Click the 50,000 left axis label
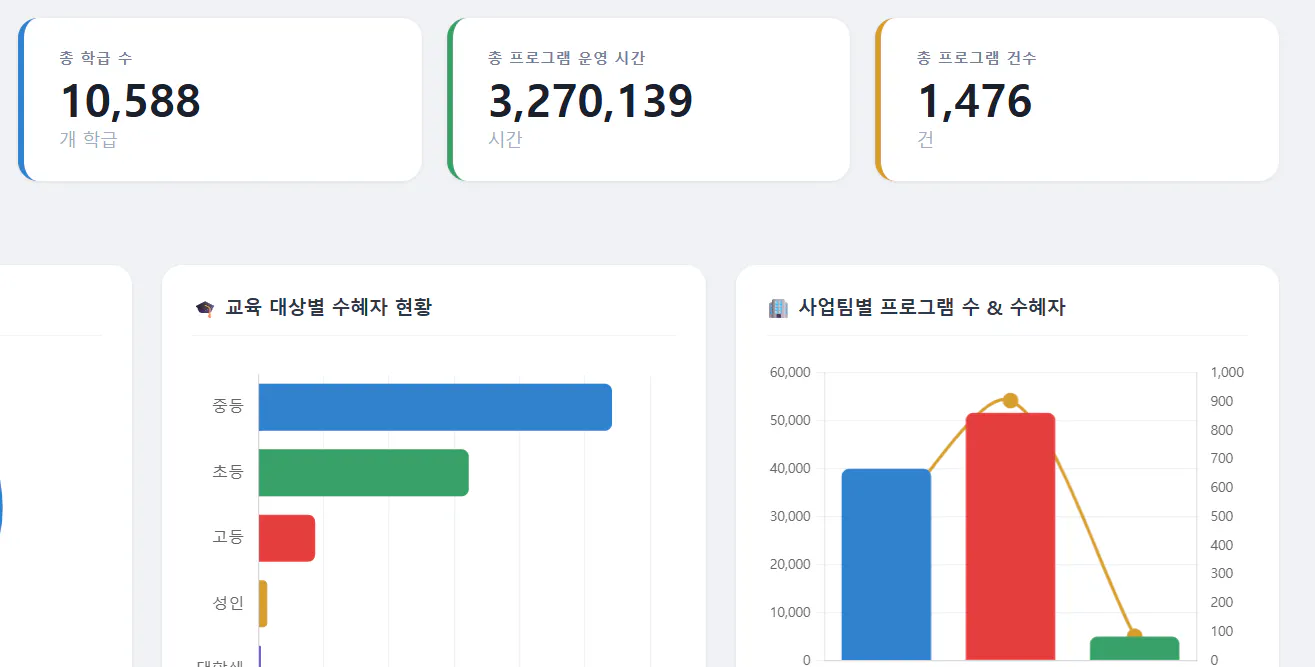Image resolution: width=1315 pixels, height=667 pixels. click(x=790, y=420)
